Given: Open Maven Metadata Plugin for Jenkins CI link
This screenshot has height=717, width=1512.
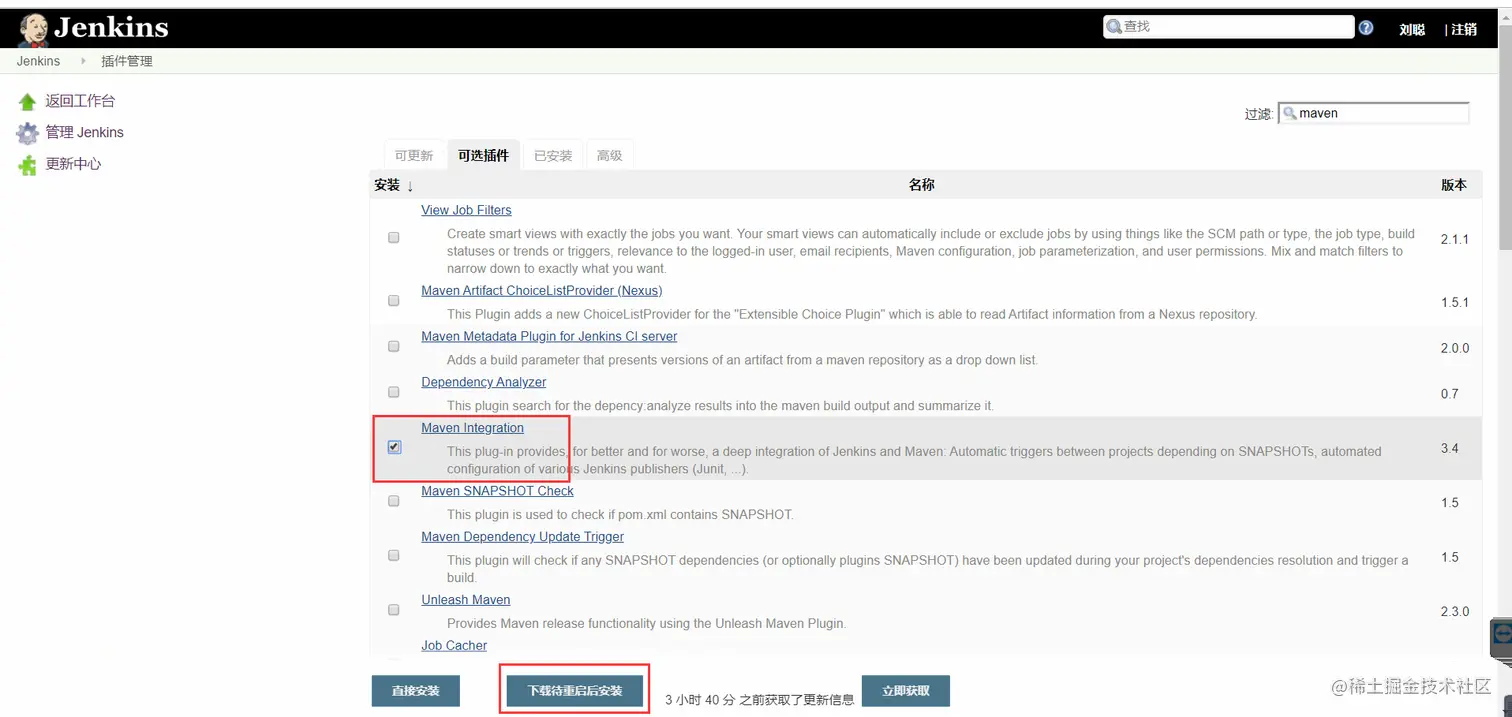Looking at the screenshot, I should 549,337.
